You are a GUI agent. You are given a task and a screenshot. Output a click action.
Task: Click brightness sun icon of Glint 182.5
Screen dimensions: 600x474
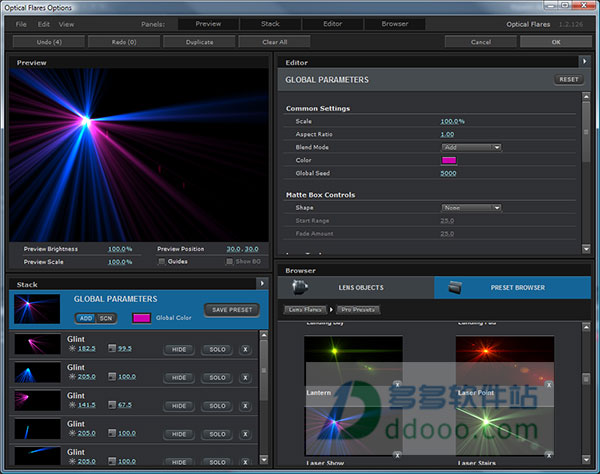tap(72, 349)
